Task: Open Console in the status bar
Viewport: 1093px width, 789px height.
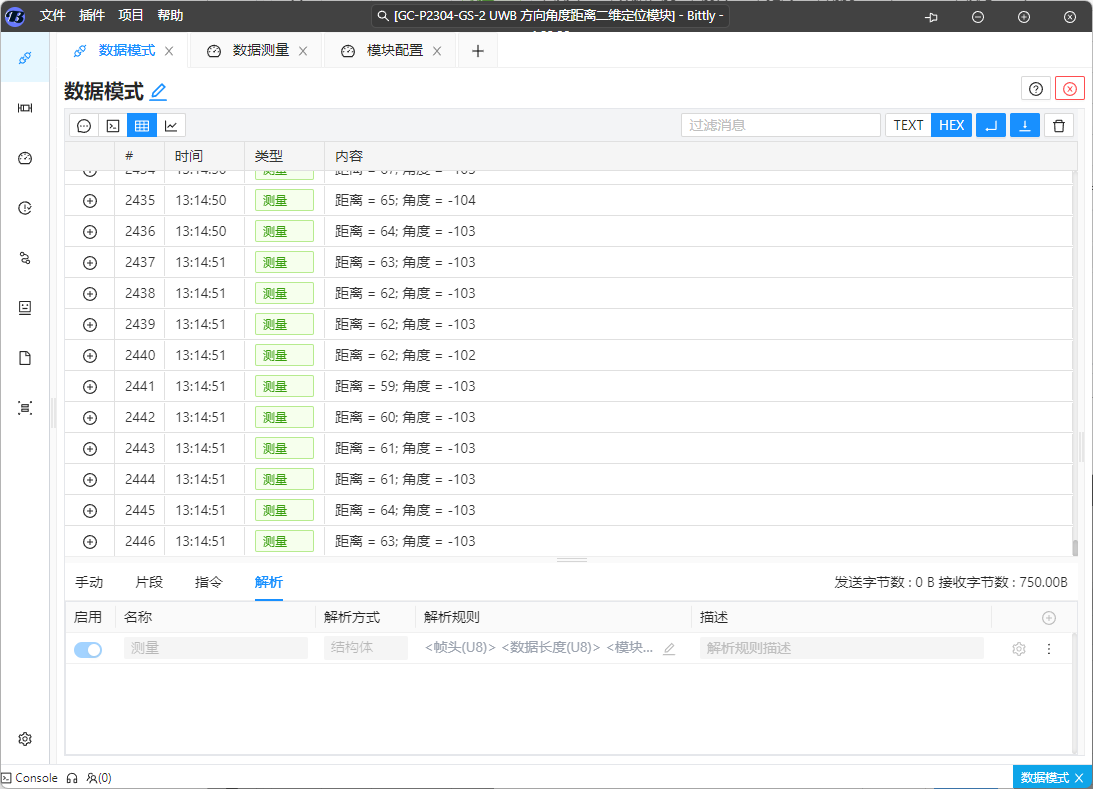Action: pos(30,778)
